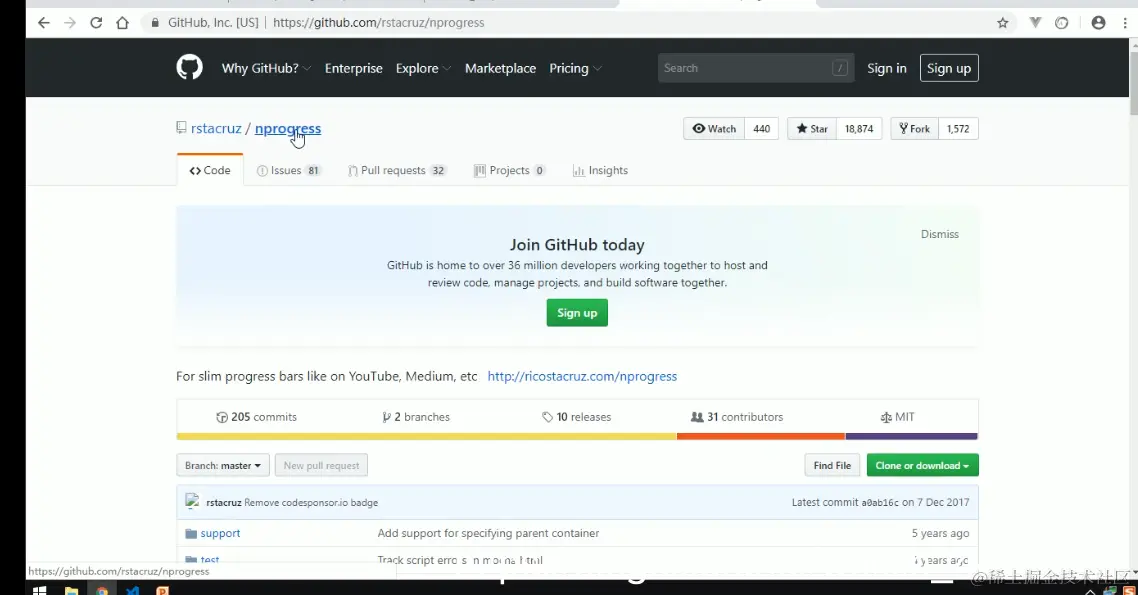Click the round extension icon next to the V icon
The width and height of the screenshot is (1138, 595).
coord(1061,22)
